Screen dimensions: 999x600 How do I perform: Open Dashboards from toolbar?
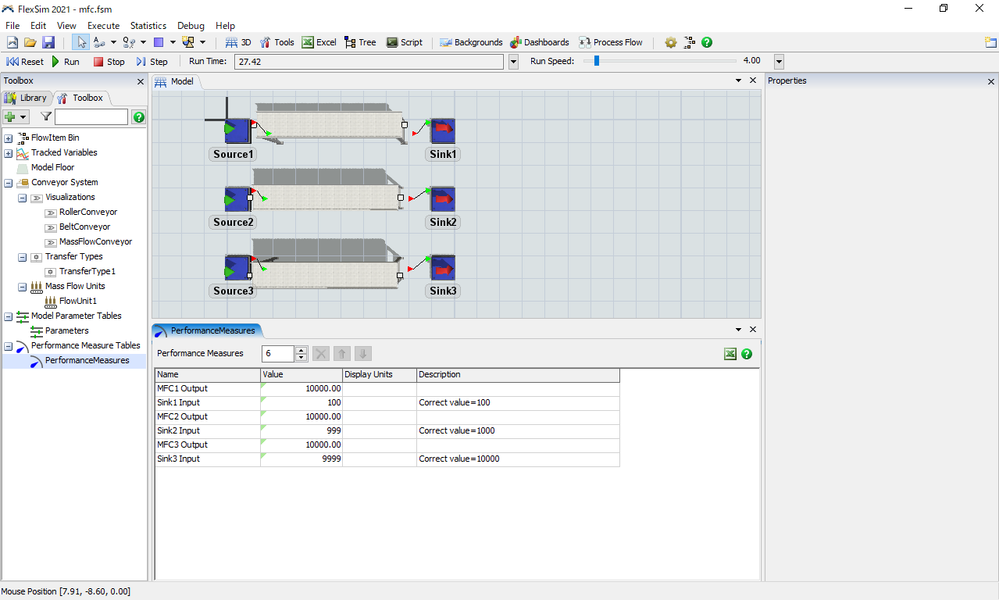[539, 42]
